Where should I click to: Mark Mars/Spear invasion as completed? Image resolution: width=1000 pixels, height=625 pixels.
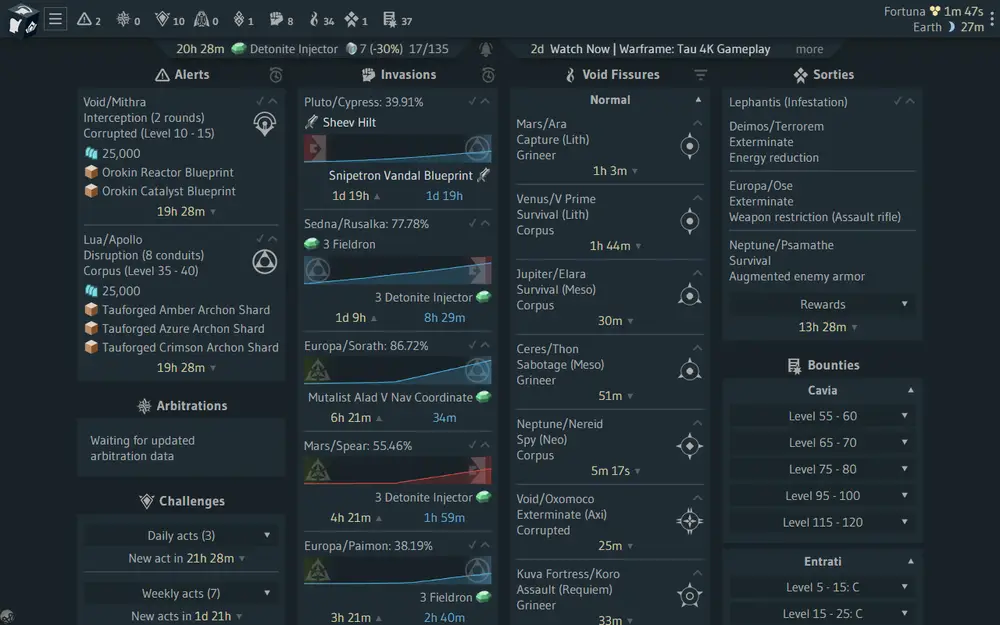[472, 445]
